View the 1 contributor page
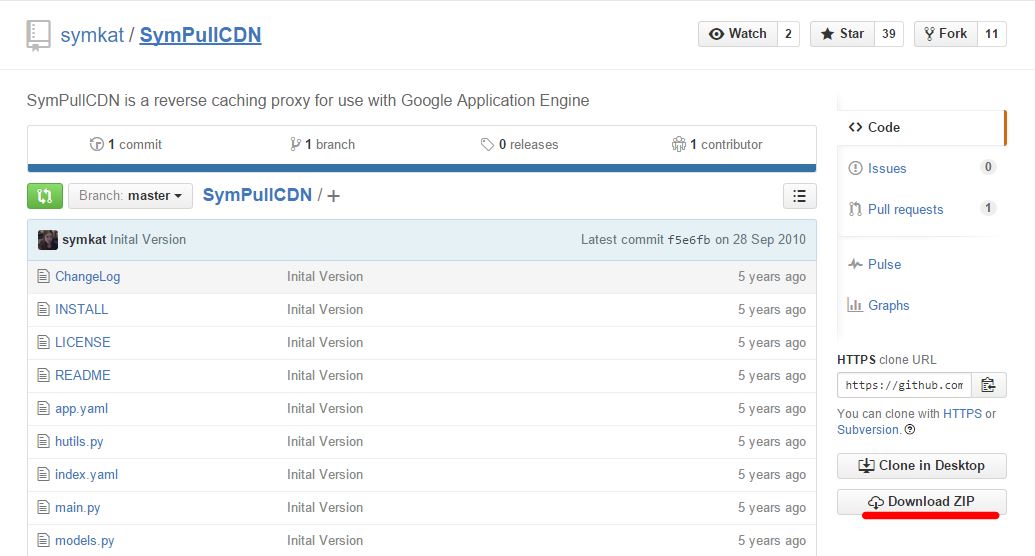The width and height of the screenshot is (1035, 556). coord(717,145)
